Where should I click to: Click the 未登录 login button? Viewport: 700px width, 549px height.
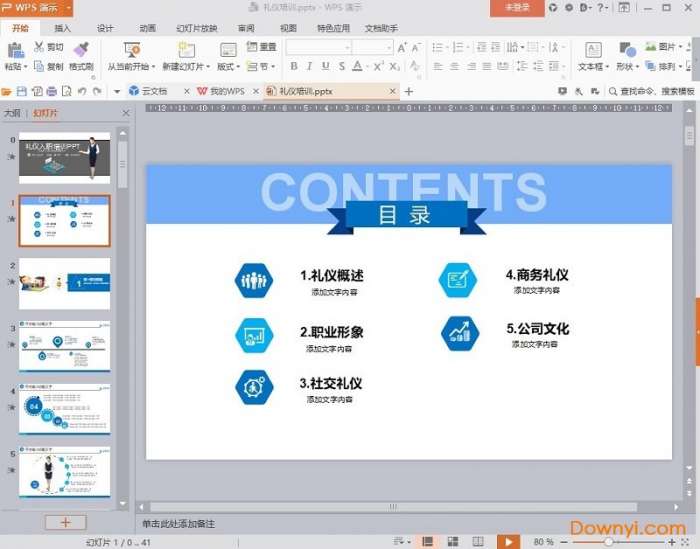pos(517,8)
